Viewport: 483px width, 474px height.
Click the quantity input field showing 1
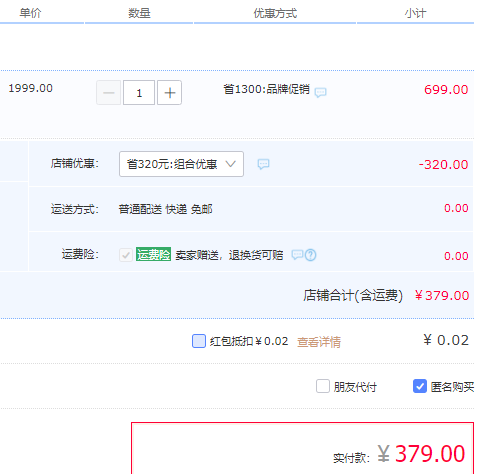tap(139, 92)
